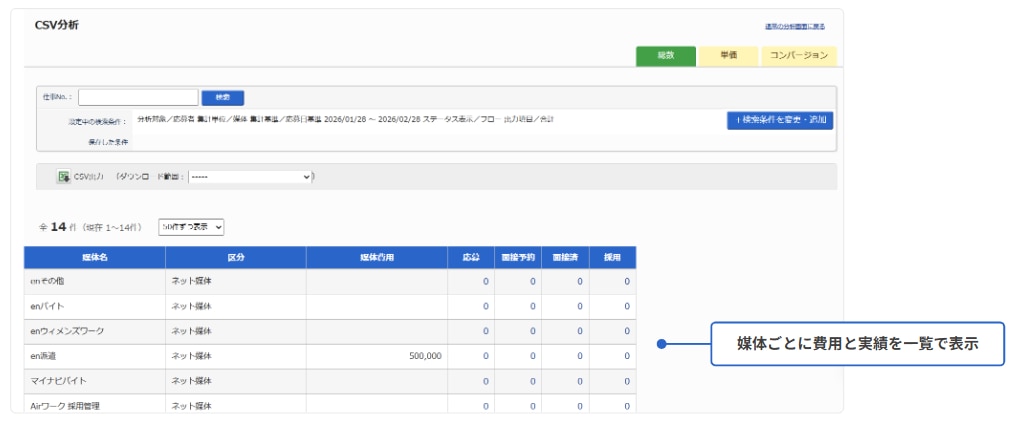Image resolution: width=1012 pixels, height=427 pixels.
Task: Open the ダウンロード範囲 dropdown
Action: [x=250, y=177]
